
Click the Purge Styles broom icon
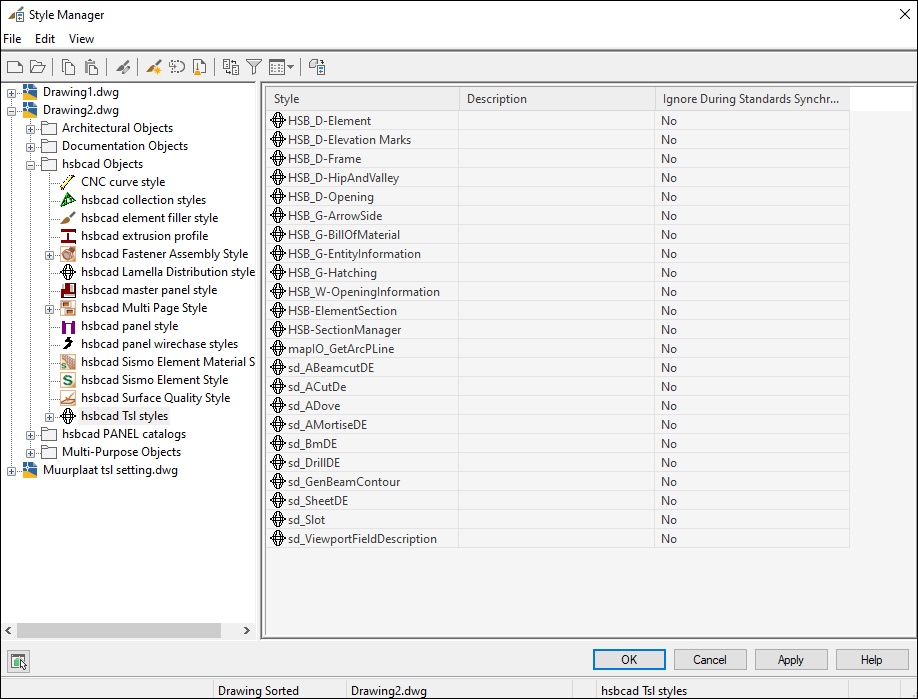200,67
